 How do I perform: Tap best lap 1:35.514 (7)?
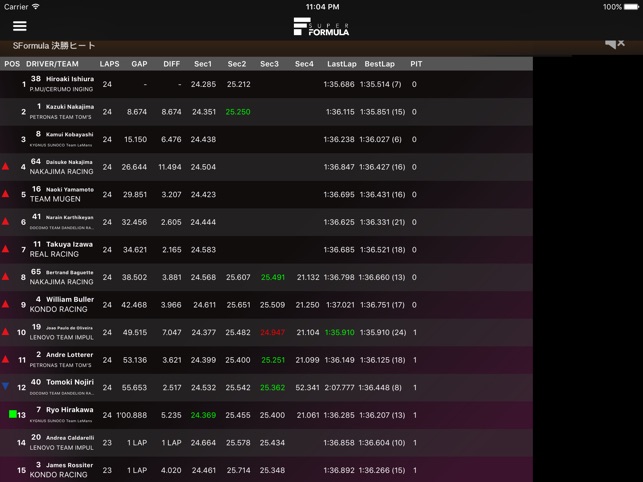(381, 84)
